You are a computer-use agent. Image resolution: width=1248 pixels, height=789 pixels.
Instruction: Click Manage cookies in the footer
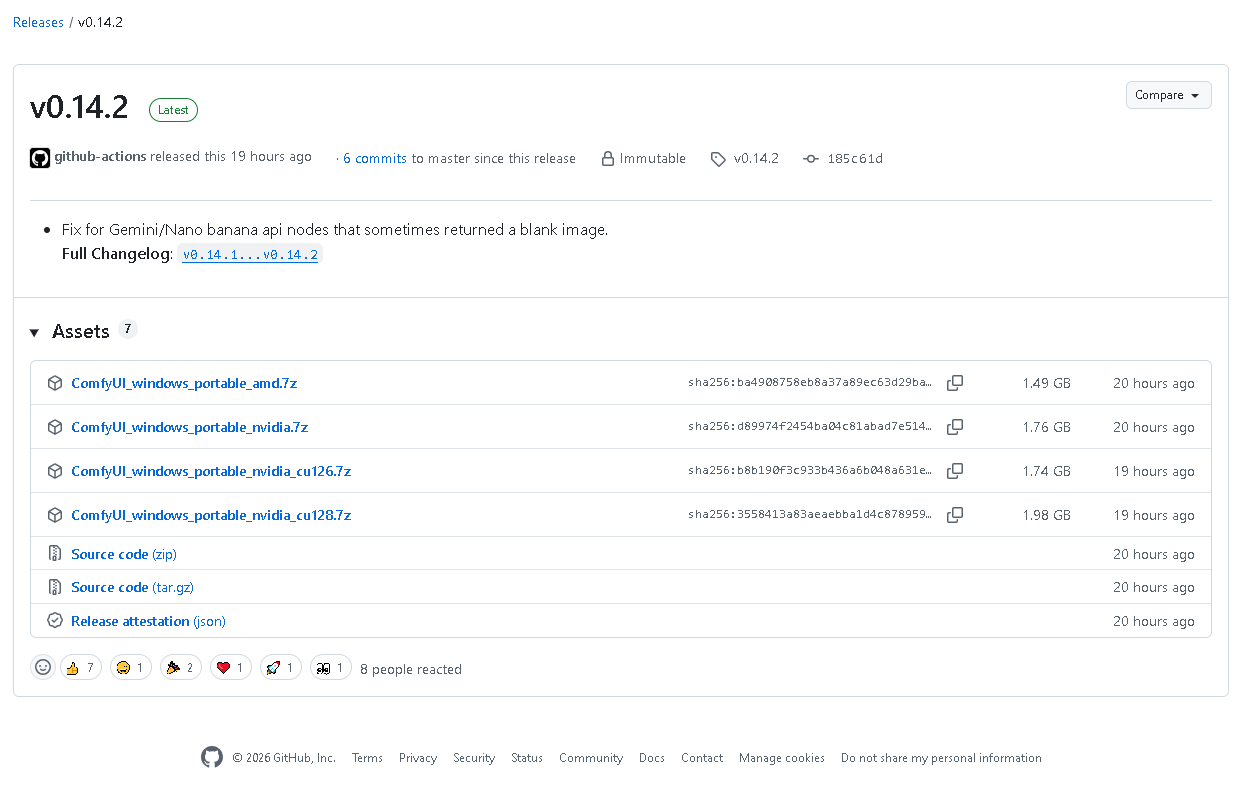[782, 758]
